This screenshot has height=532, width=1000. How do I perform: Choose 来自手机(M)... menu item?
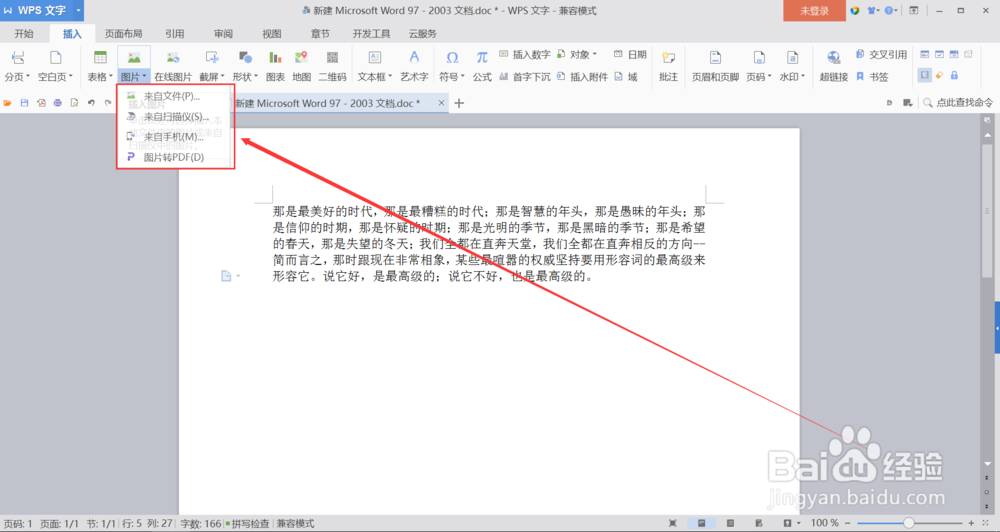[175, 137]
